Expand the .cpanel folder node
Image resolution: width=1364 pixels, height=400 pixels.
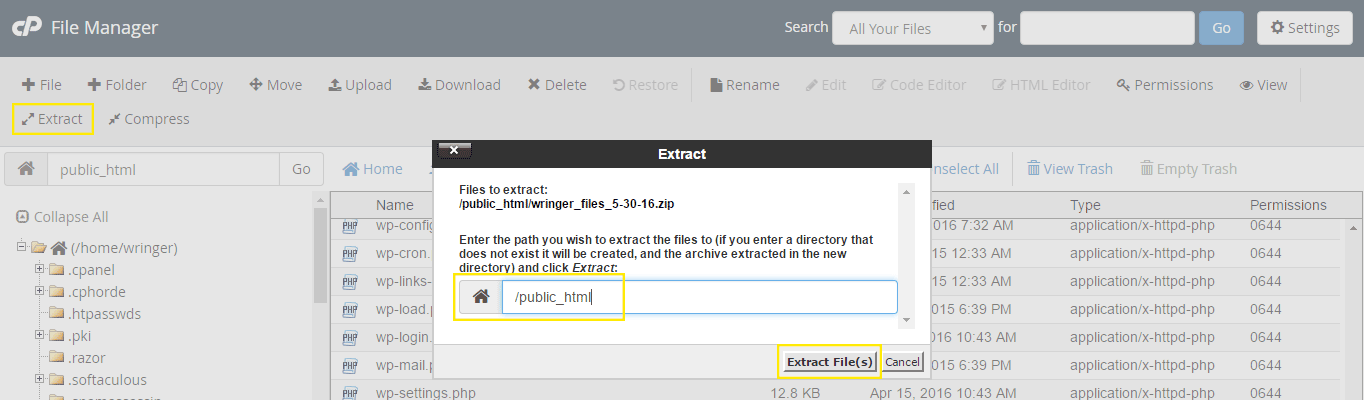coord(40,269)
